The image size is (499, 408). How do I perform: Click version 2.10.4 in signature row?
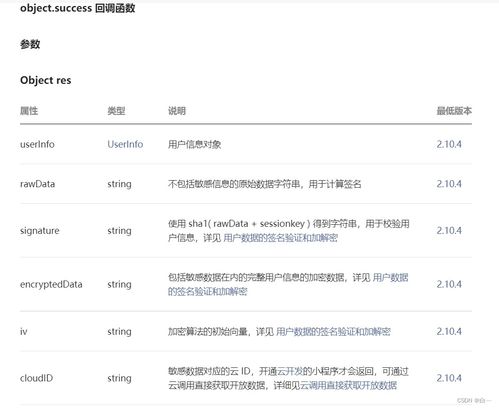click(449, 231)
